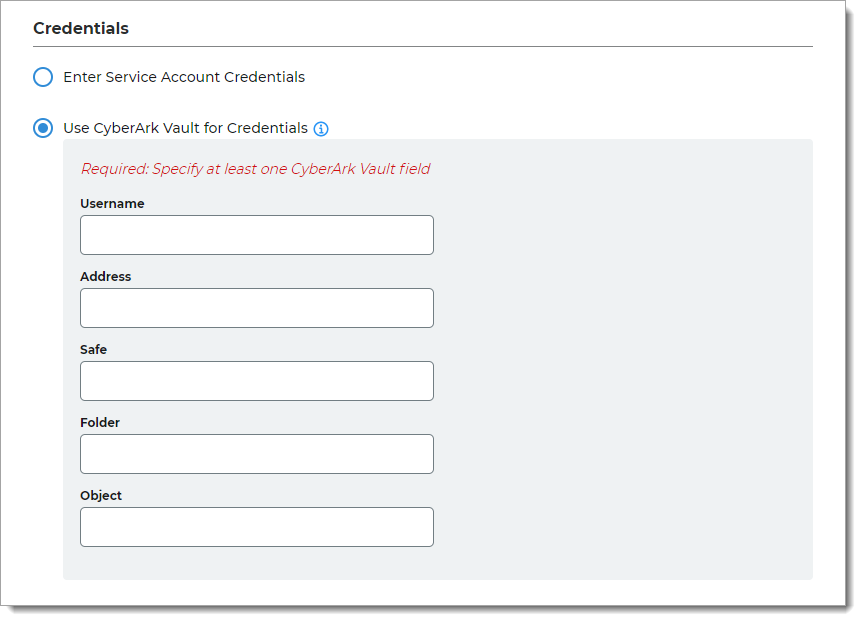861x621 pixels.
Task: Activate the Folder text box
Action: coord(257,454)
